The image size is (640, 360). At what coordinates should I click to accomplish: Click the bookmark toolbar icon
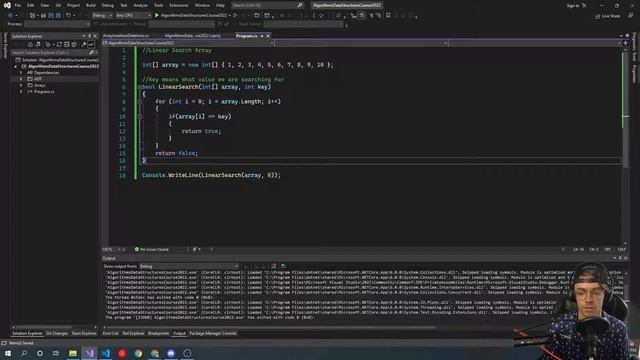388,16
